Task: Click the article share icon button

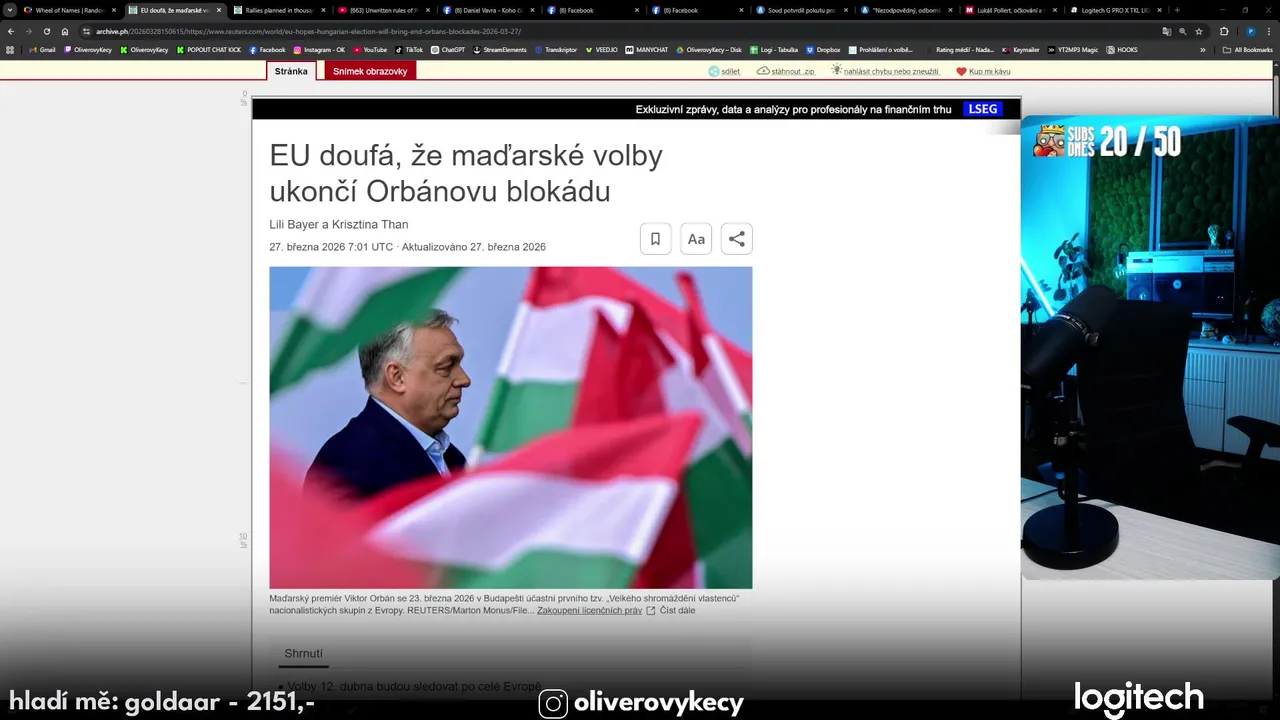Action: (x=737, y=239)
